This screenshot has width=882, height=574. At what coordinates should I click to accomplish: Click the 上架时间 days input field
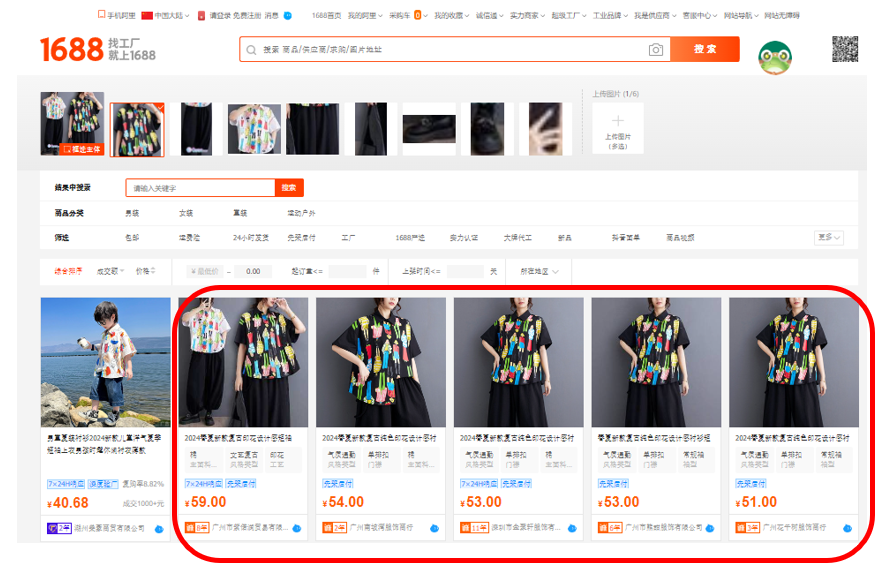[465, 271]
